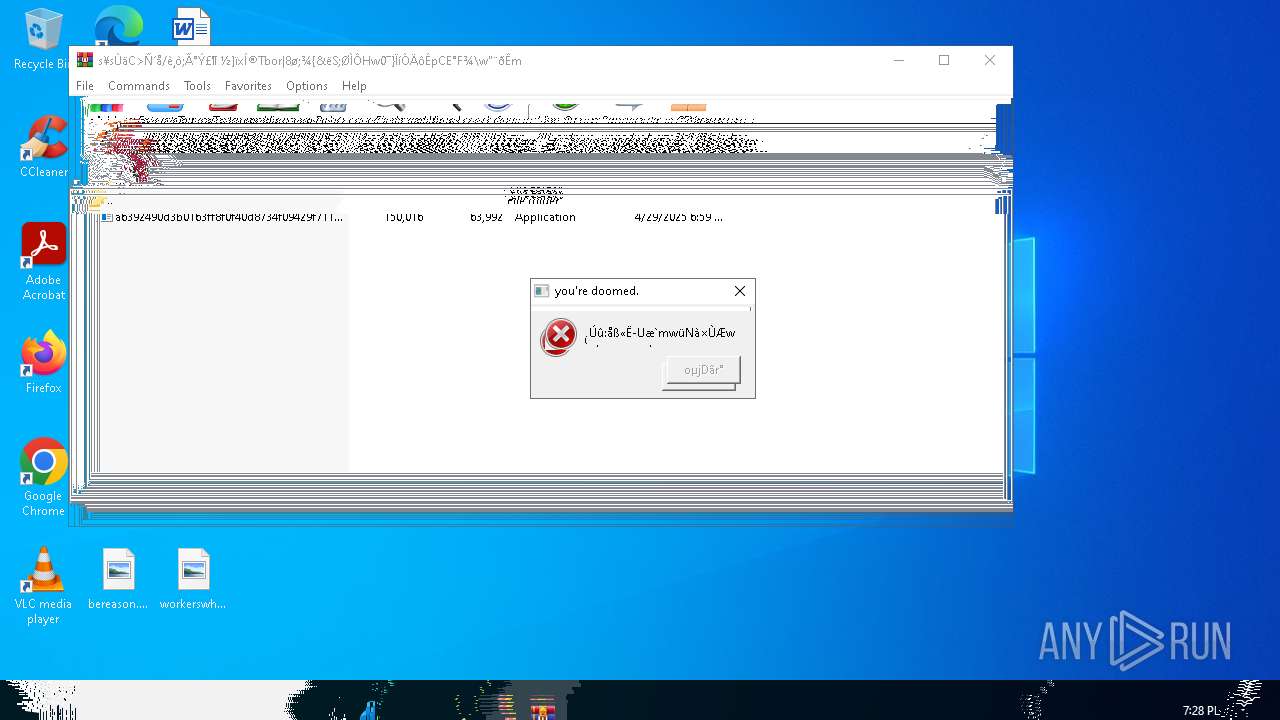This screenshot has height=720, width=1280.
Task: Open the Adobe Acrobat desktop shortcut
Action: [44, 262]
